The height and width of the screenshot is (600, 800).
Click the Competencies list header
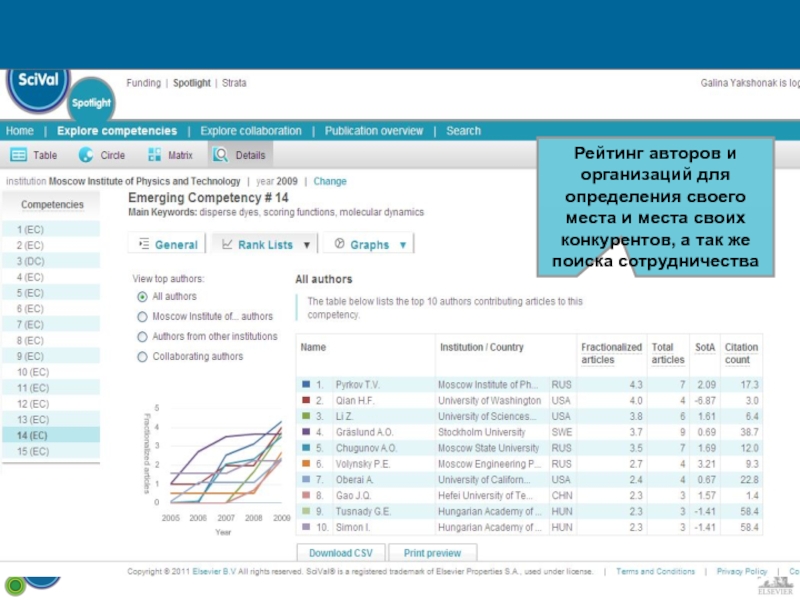[x=52, y=204]
